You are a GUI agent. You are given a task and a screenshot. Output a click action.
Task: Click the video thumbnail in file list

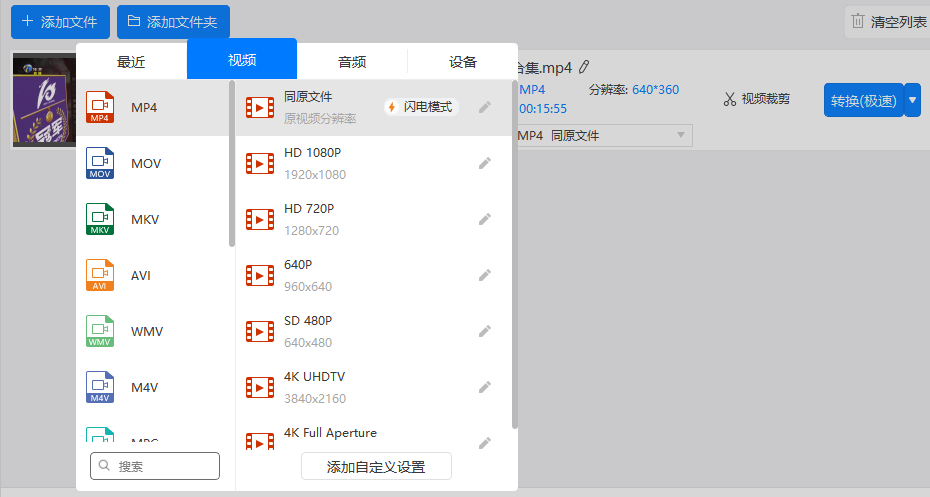[44, 100]
